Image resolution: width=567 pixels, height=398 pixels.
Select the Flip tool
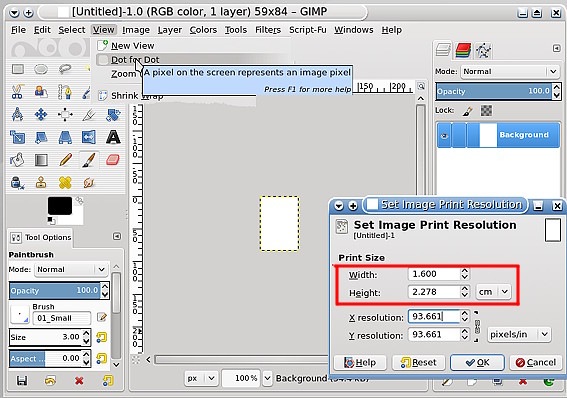coord(89,137)
